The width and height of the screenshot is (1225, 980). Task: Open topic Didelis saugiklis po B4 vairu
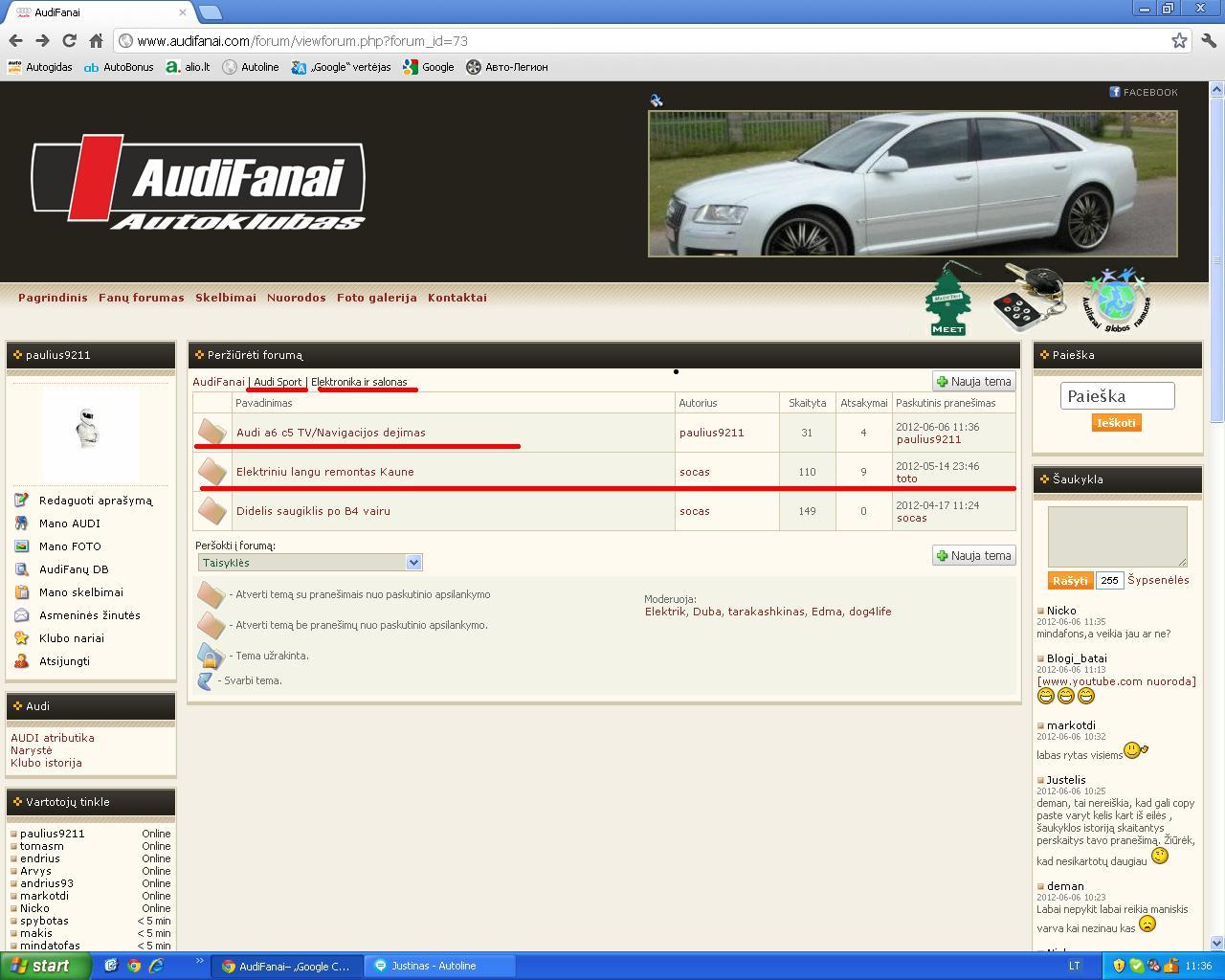[x=313, y=511]
